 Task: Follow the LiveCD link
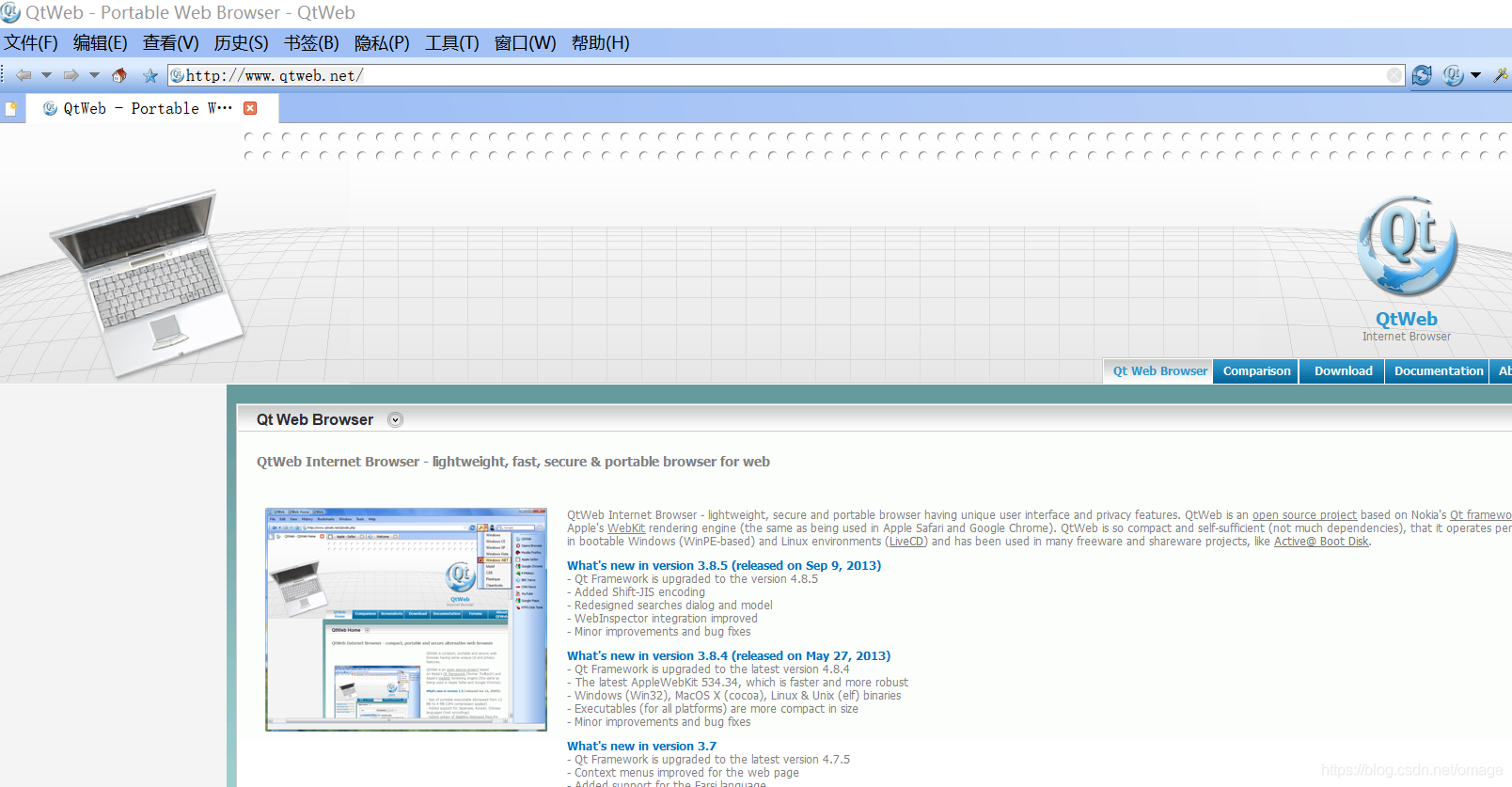pos(906,542)
